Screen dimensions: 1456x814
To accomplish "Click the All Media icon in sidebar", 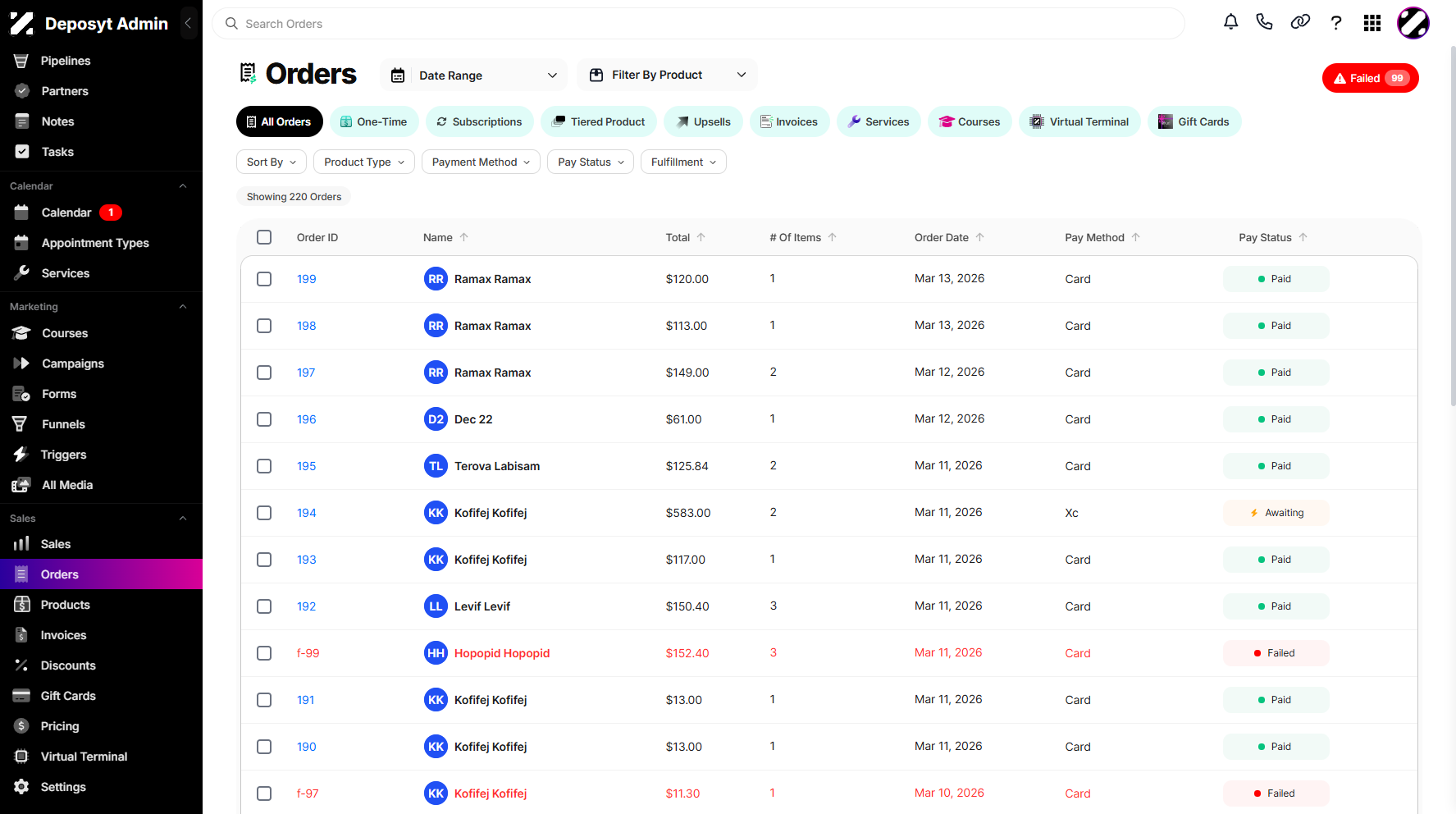I will pos(21,485).
